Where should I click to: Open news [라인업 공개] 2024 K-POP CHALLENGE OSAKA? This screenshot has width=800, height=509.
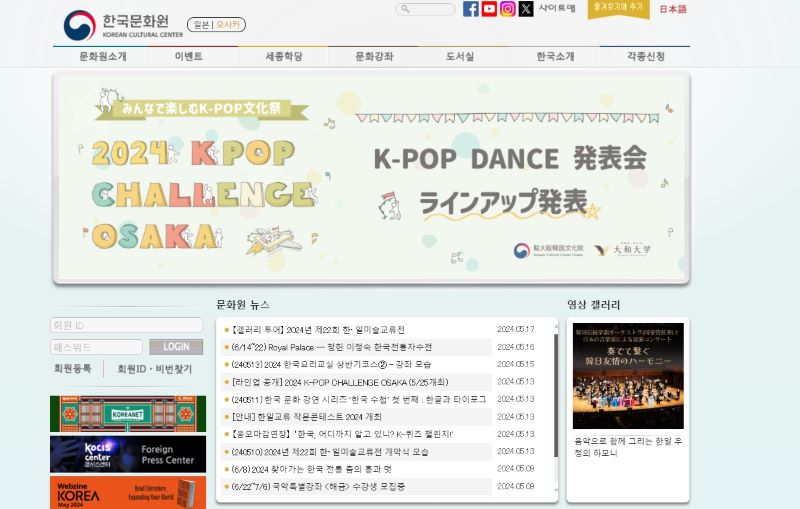click(x=340, y=382)
